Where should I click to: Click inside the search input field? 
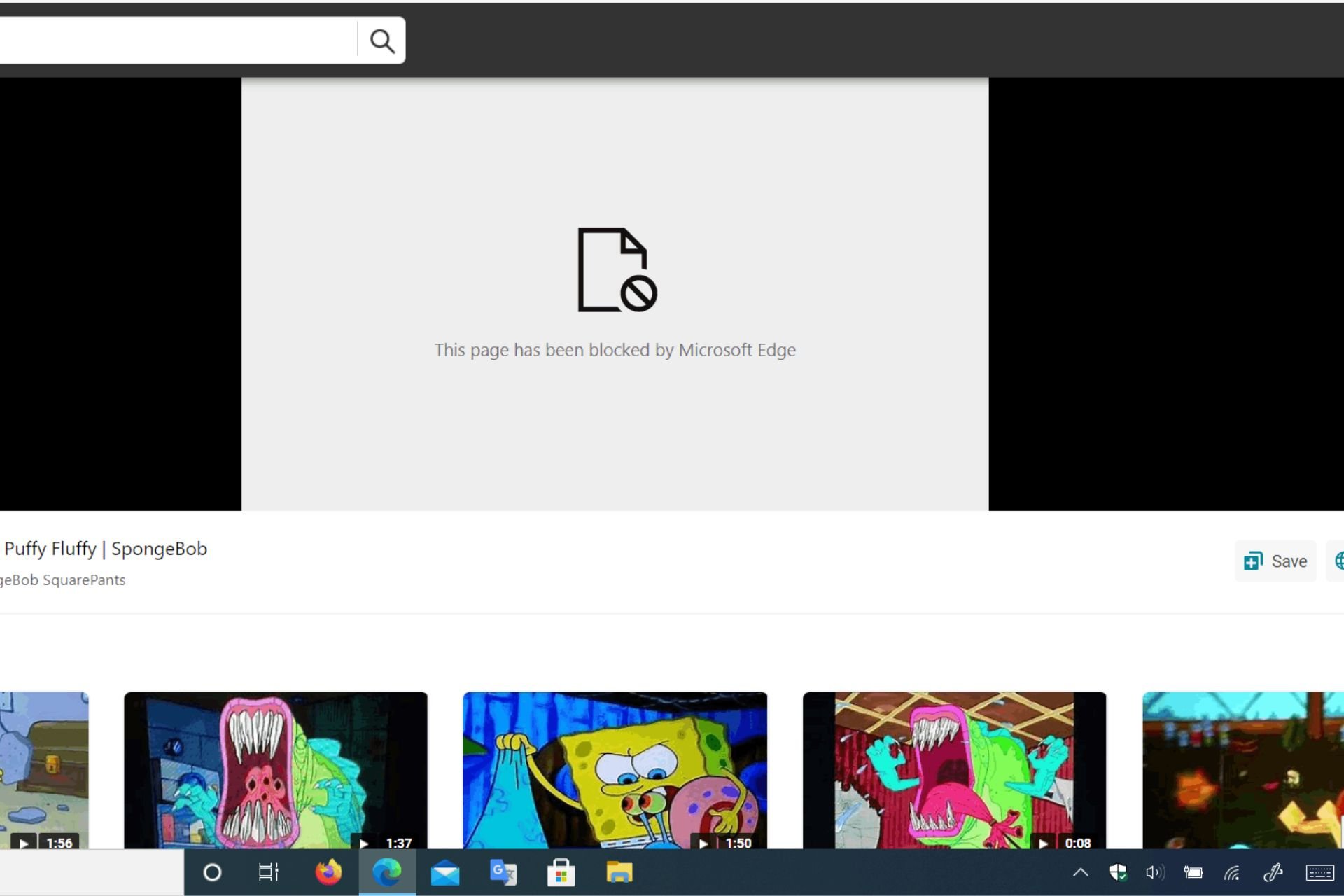[178, 41]
